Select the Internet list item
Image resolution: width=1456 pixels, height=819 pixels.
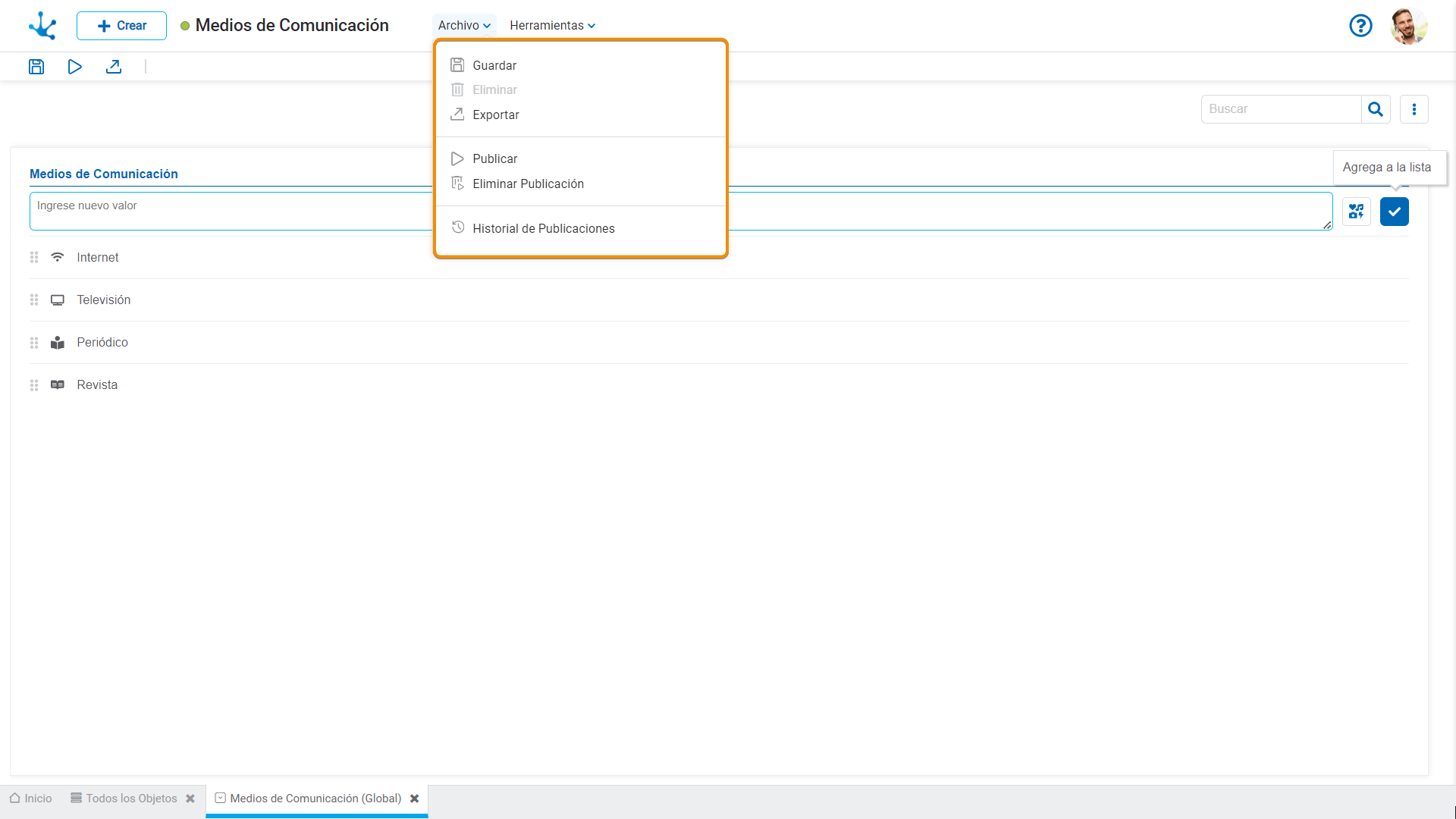pyautogui.click(x=719, y=258)
